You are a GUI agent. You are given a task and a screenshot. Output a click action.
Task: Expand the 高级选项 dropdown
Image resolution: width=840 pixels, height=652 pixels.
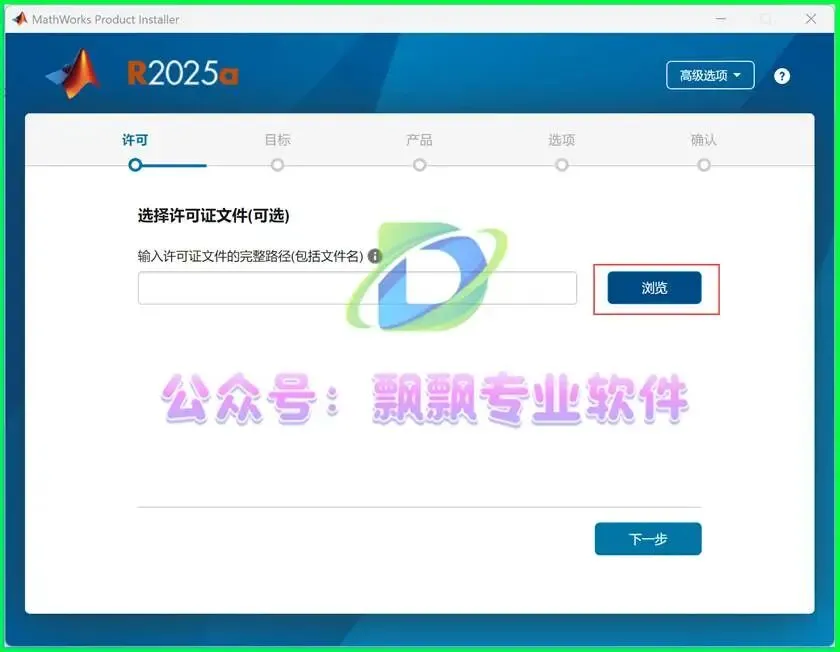(710, 76)
